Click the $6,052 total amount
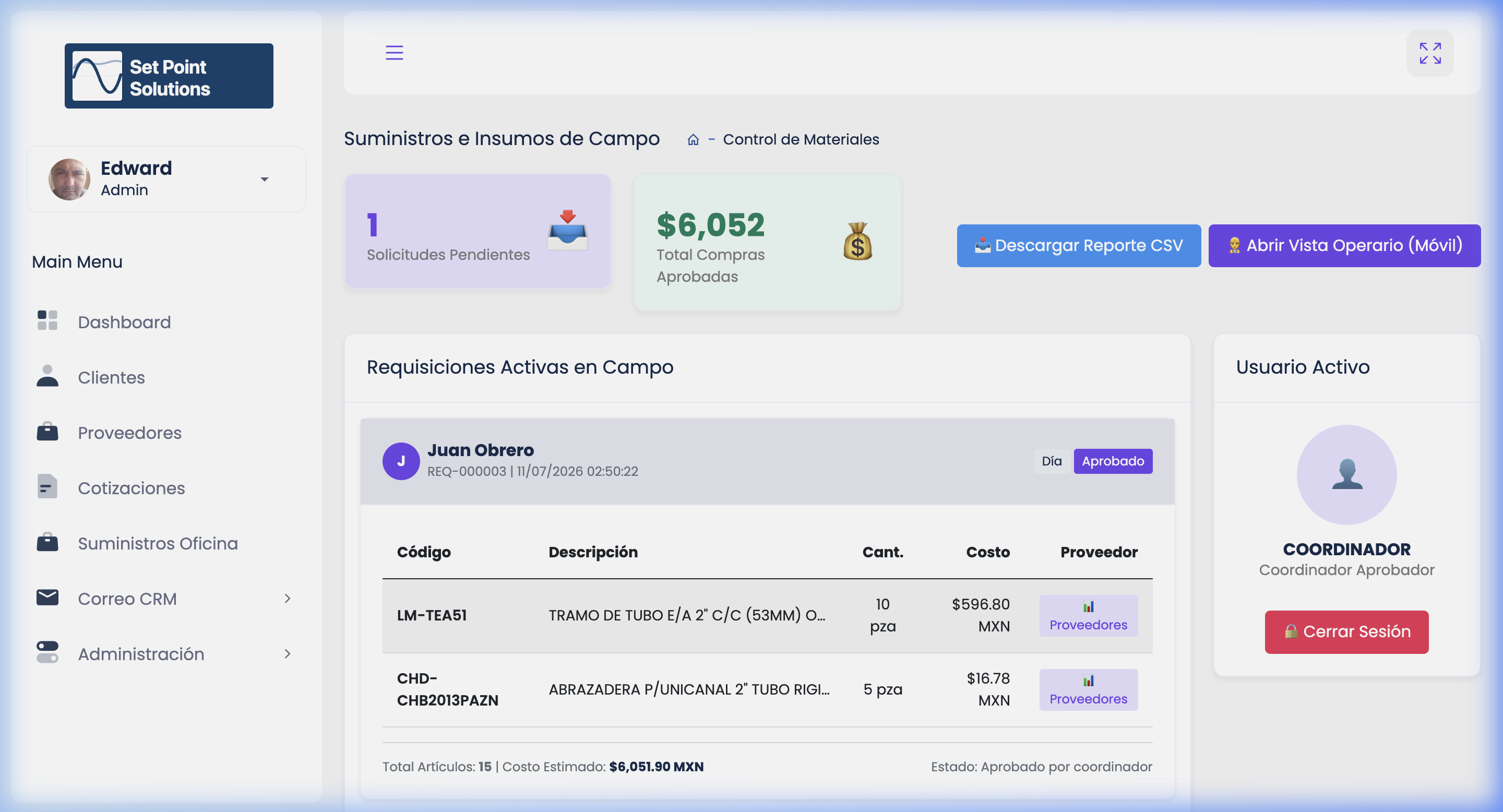The image size is (1503, 812). coord(710,225)
